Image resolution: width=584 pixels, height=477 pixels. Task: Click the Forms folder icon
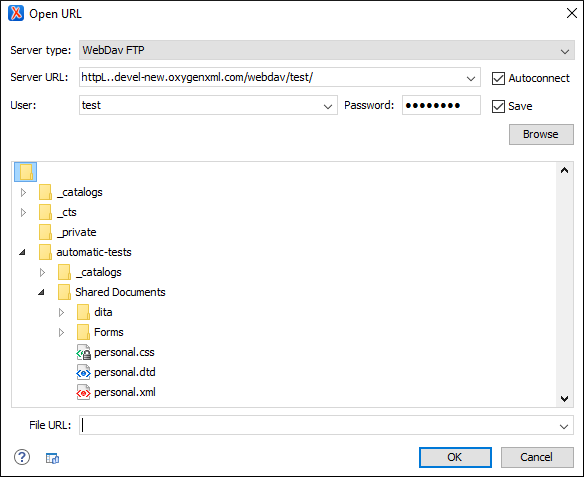83,332
